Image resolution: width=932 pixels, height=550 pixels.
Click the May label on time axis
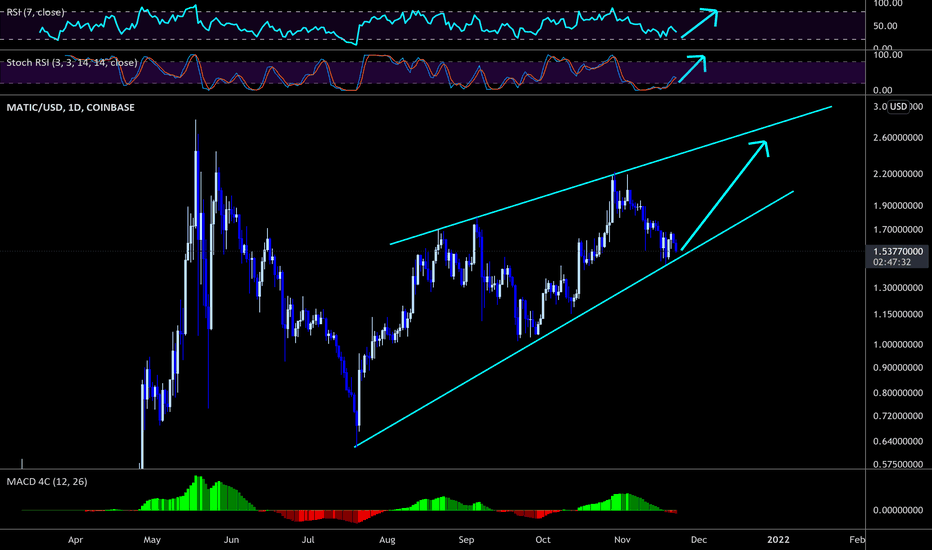152,540
